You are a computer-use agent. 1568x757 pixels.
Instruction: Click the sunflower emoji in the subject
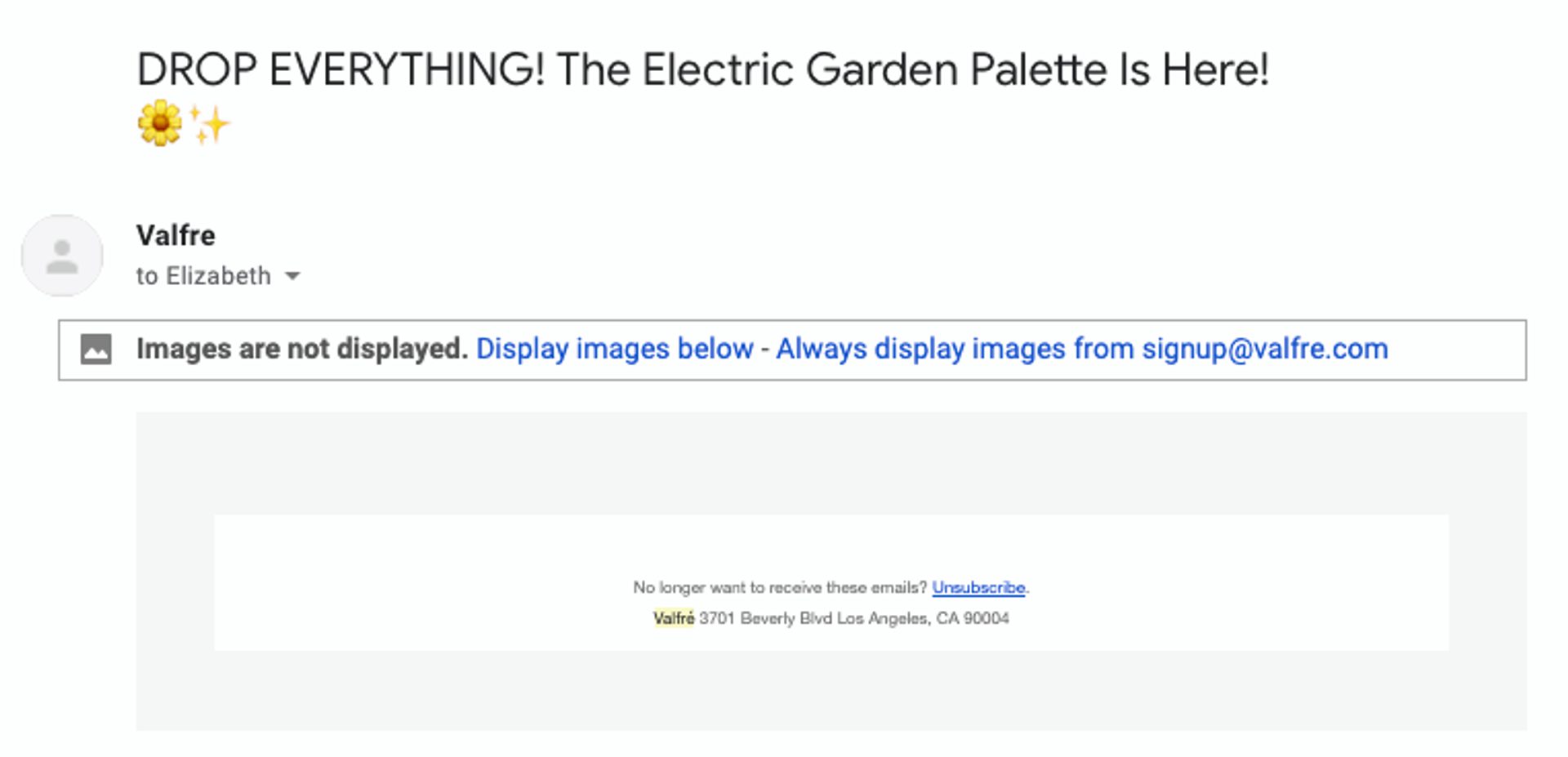160,123
